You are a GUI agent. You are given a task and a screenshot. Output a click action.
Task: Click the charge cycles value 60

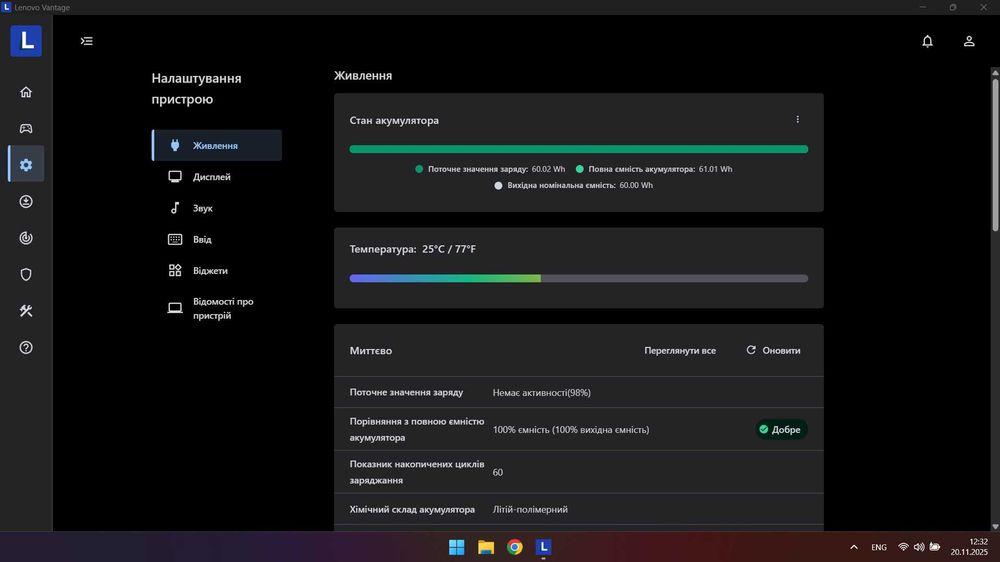point(497,472)
